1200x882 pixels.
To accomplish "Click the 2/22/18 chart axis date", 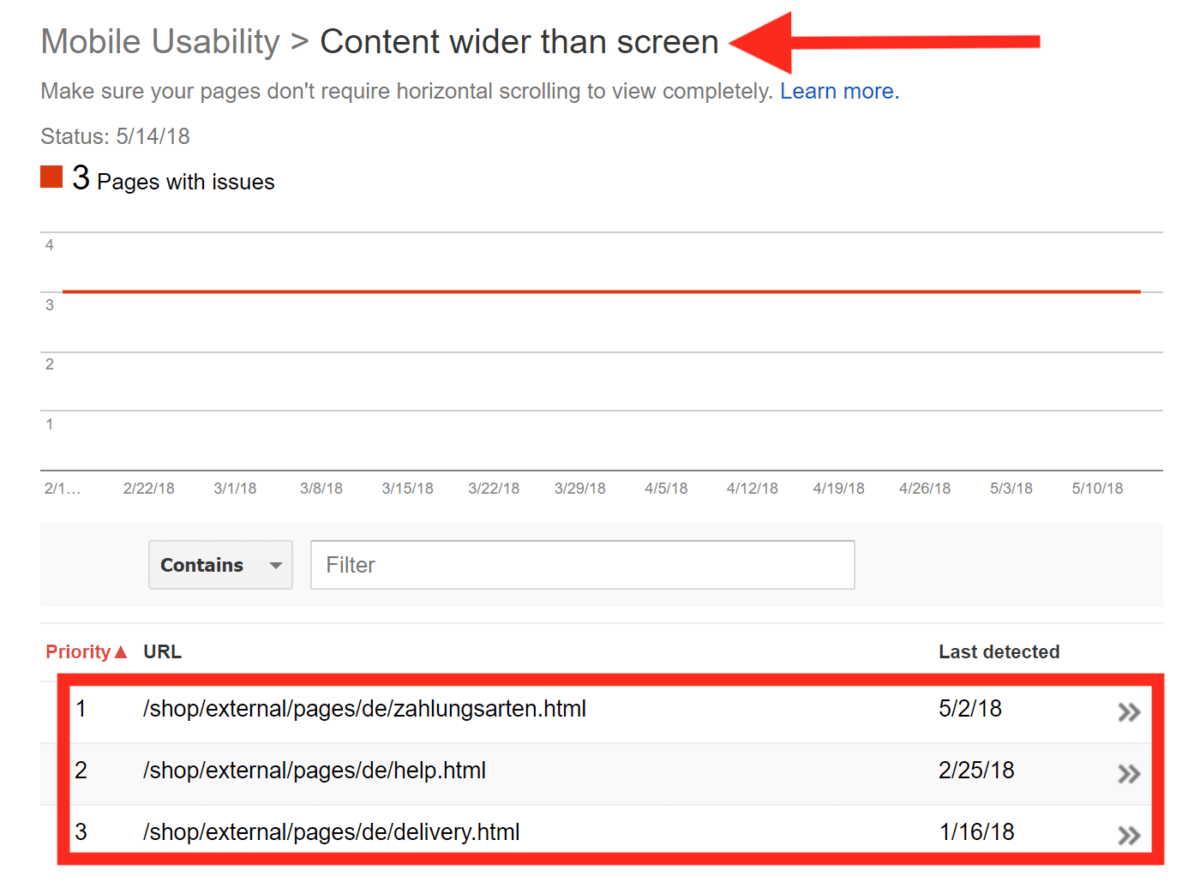I will pos(149,489).
